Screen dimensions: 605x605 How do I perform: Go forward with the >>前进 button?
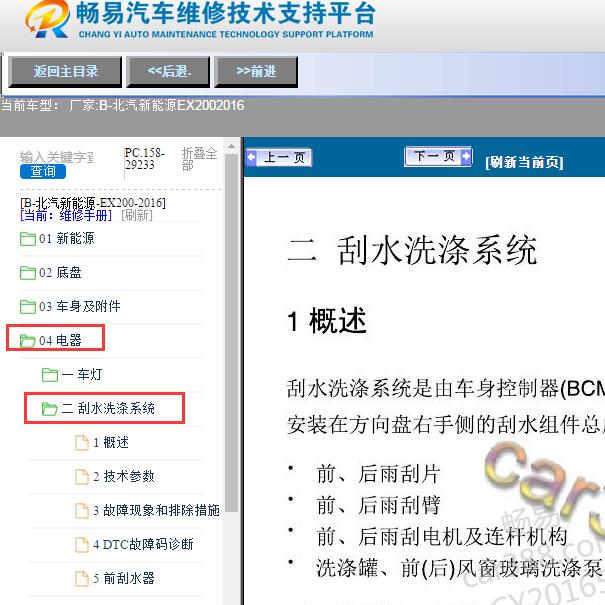coord(256,71)
